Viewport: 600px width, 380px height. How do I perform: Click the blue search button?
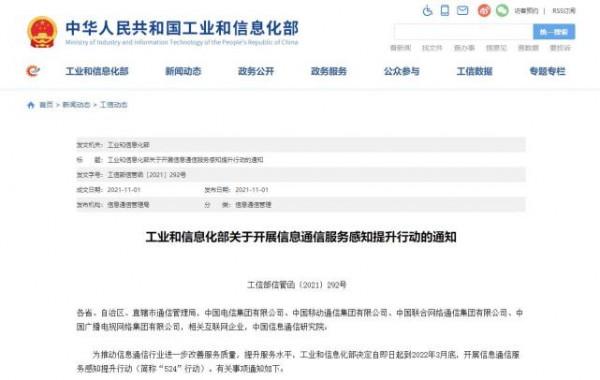(554, 32)
